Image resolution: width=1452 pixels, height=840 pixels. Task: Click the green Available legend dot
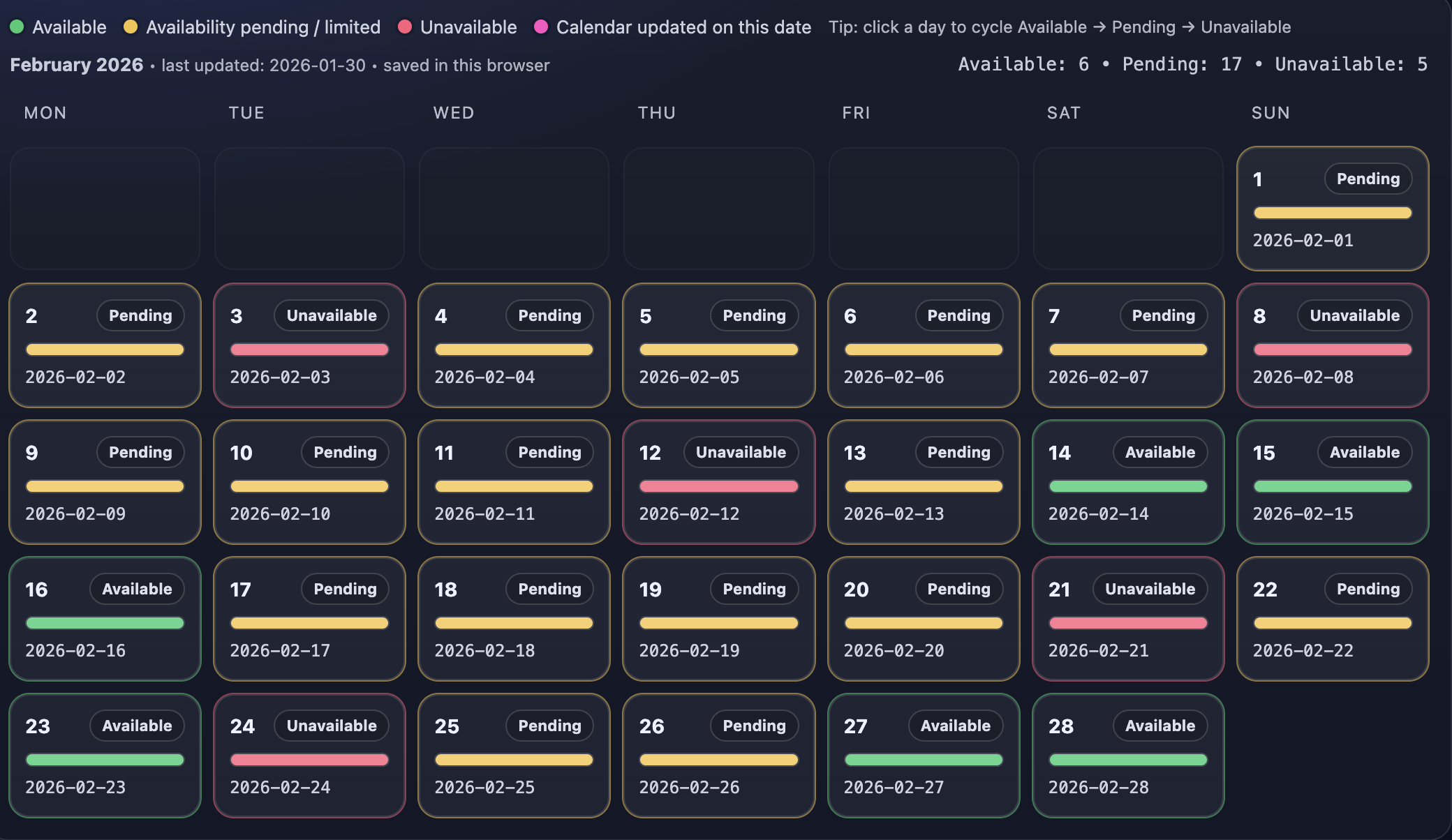click(17, 27)
